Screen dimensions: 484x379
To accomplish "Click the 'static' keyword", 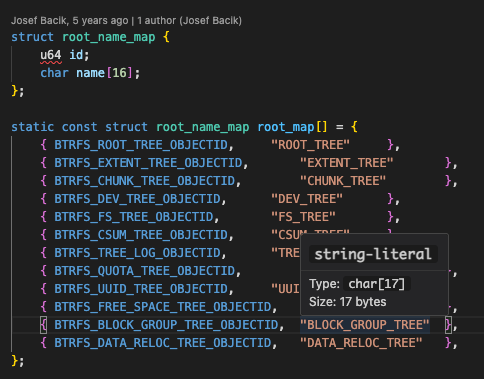I will [32, 127].
